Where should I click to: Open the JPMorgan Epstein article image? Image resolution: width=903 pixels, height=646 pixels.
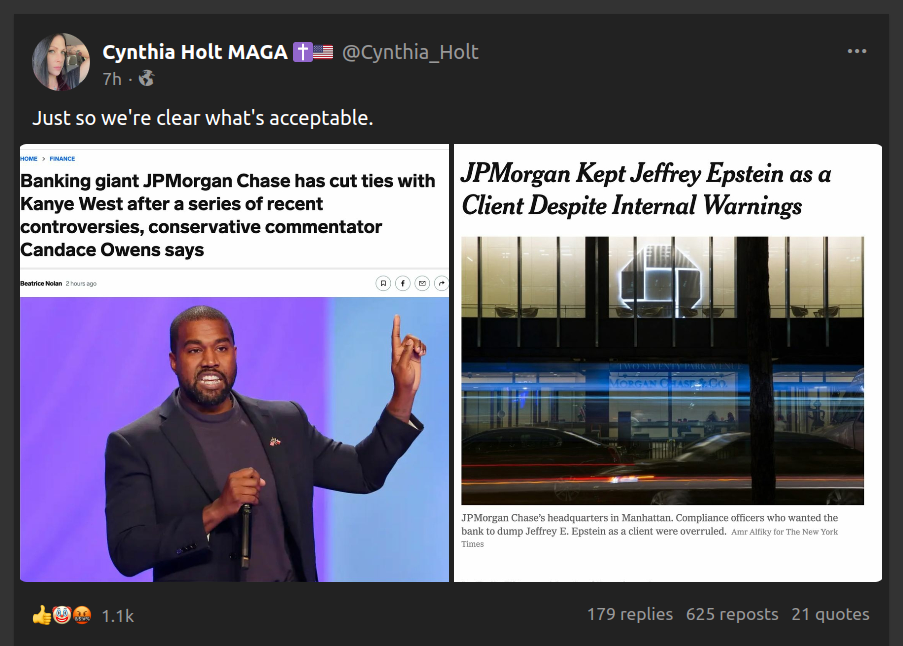[668, 363]
